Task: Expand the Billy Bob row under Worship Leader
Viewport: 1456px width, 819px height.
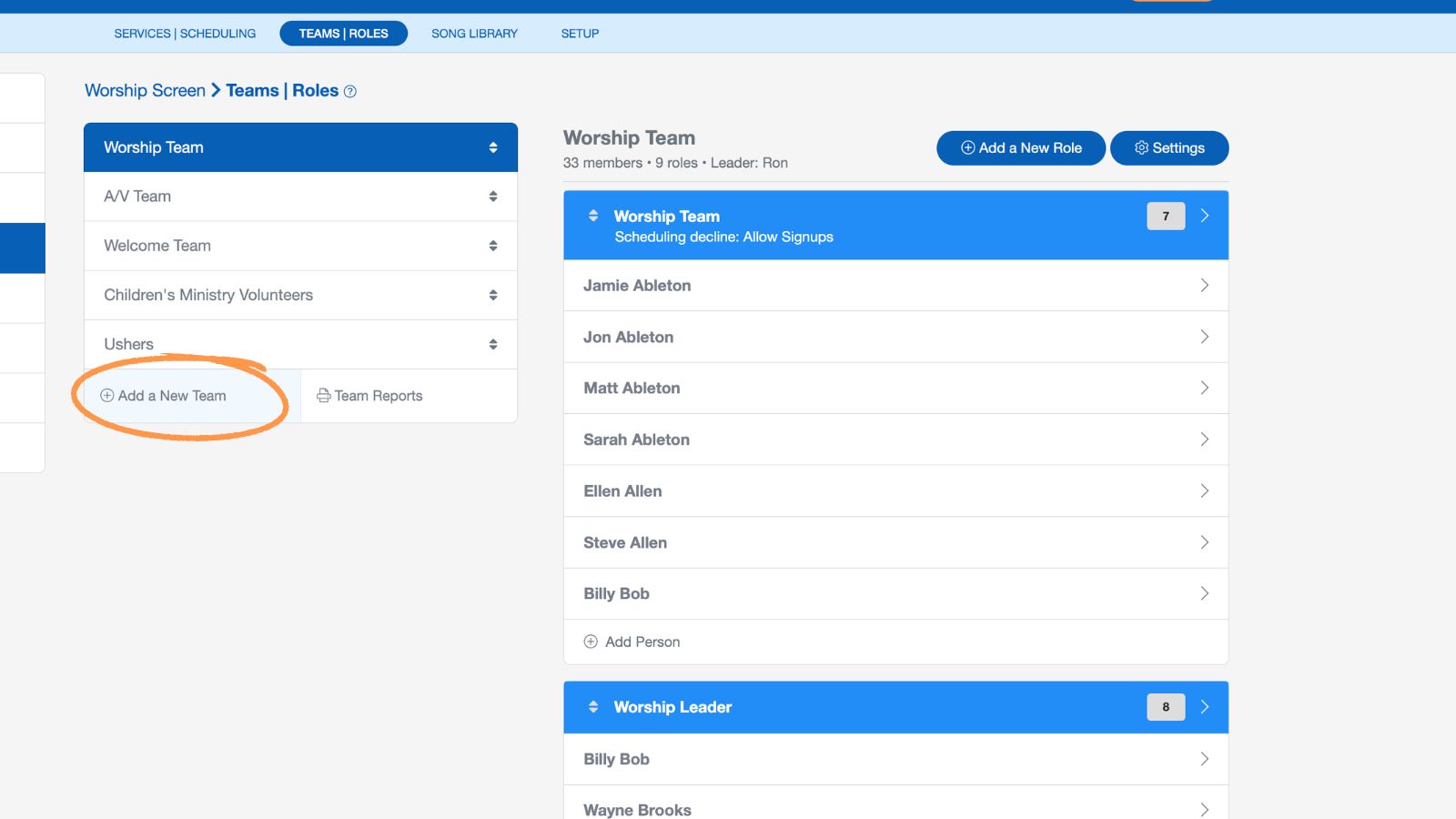Action: (x=1205, y=759)
